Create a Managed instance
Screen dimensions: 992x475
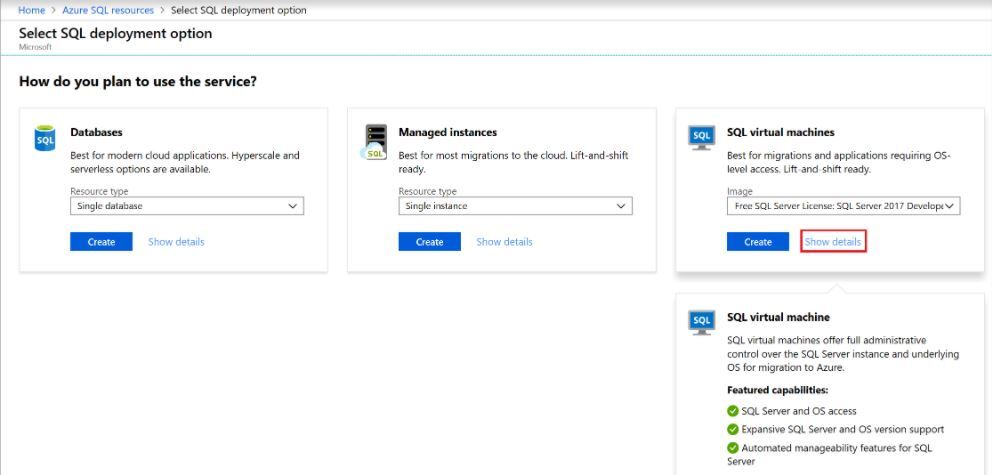(430, 242)
